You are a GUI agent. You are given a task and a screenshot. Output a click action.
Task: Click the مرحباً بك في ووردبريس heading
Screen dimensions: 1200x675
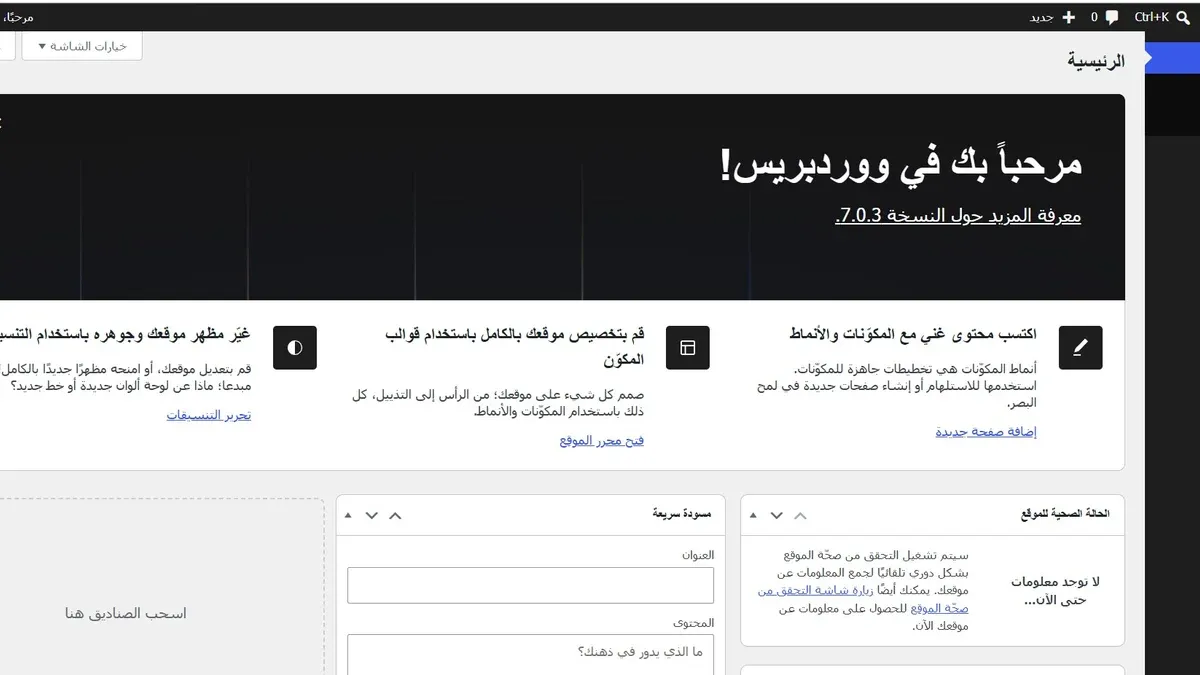coord(901,164)
